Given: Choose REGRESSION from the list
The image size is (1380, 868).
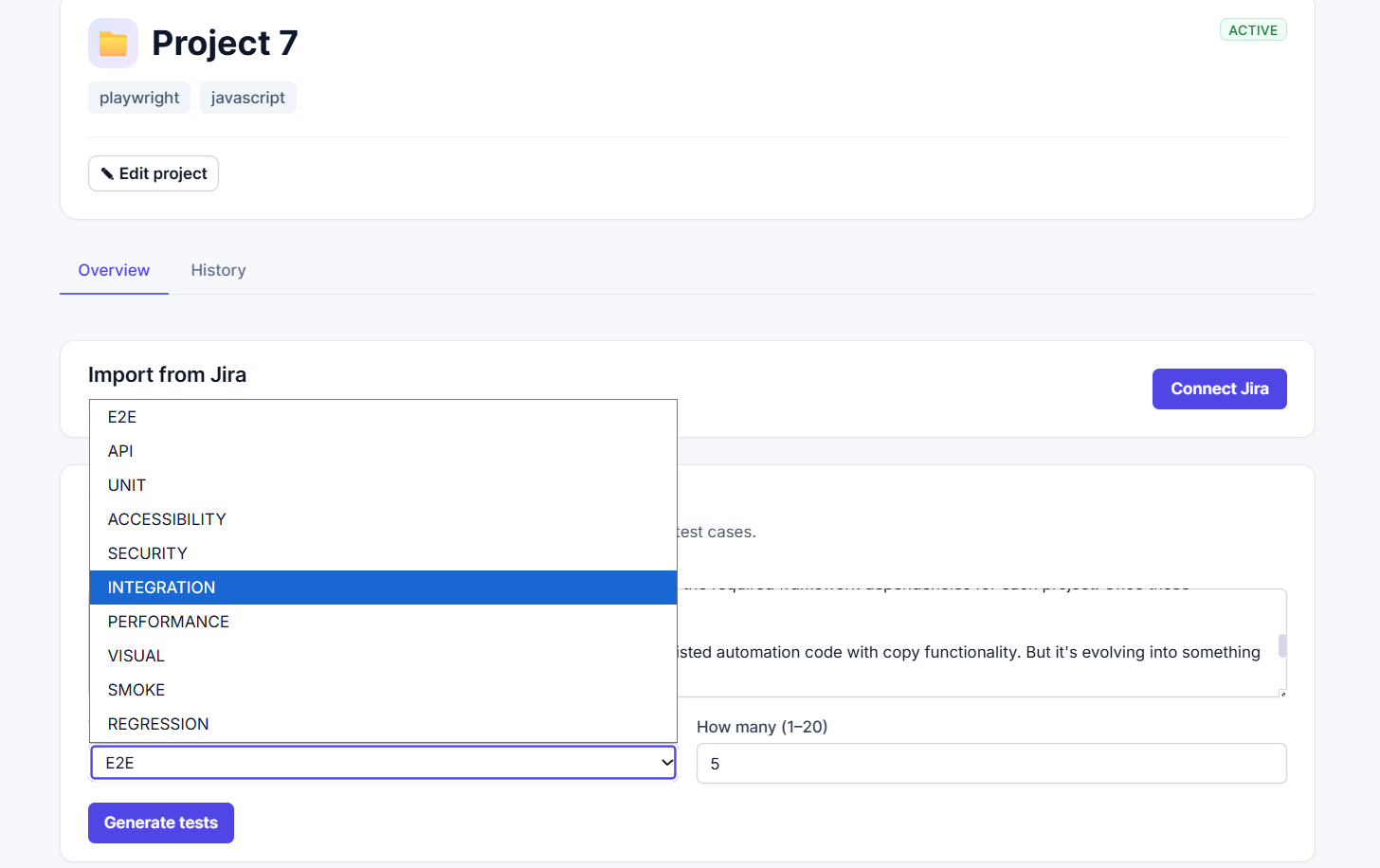Looking at the screenshot, I should [383, 724].
